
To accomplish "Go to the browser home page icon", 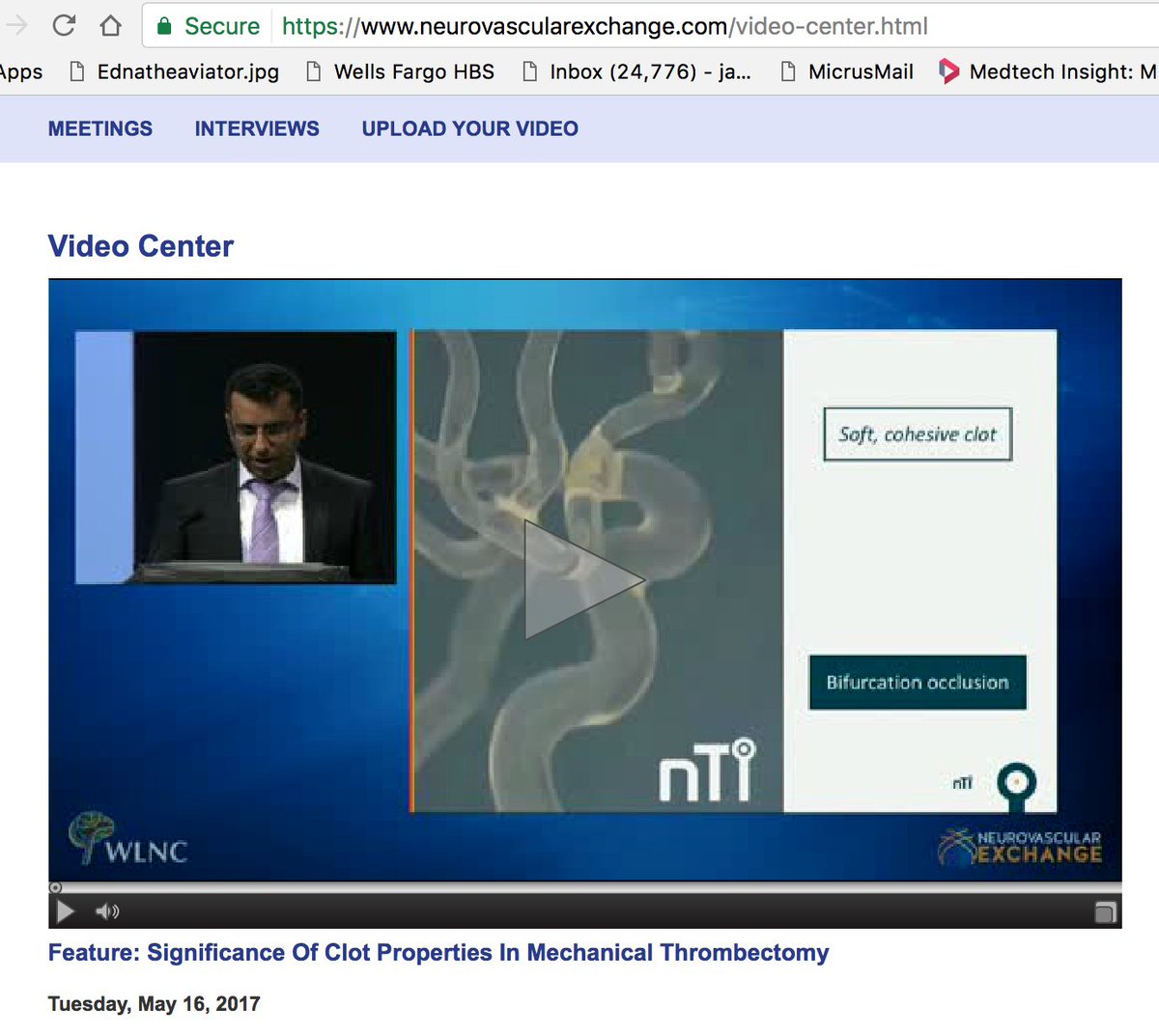I will [111, 25].
